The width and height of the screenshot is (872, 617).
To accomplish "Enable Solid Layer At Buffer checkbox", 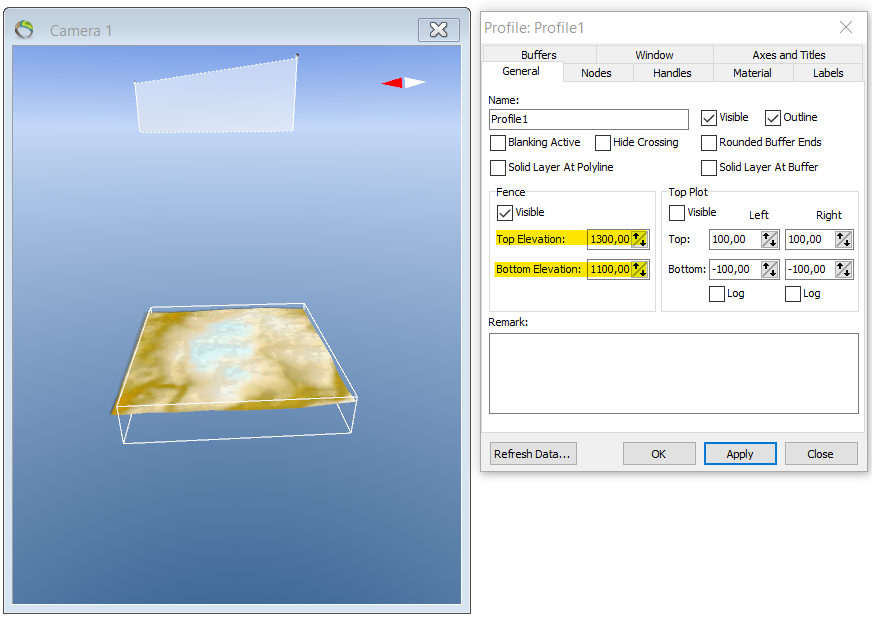I will (x=708, y=167).
